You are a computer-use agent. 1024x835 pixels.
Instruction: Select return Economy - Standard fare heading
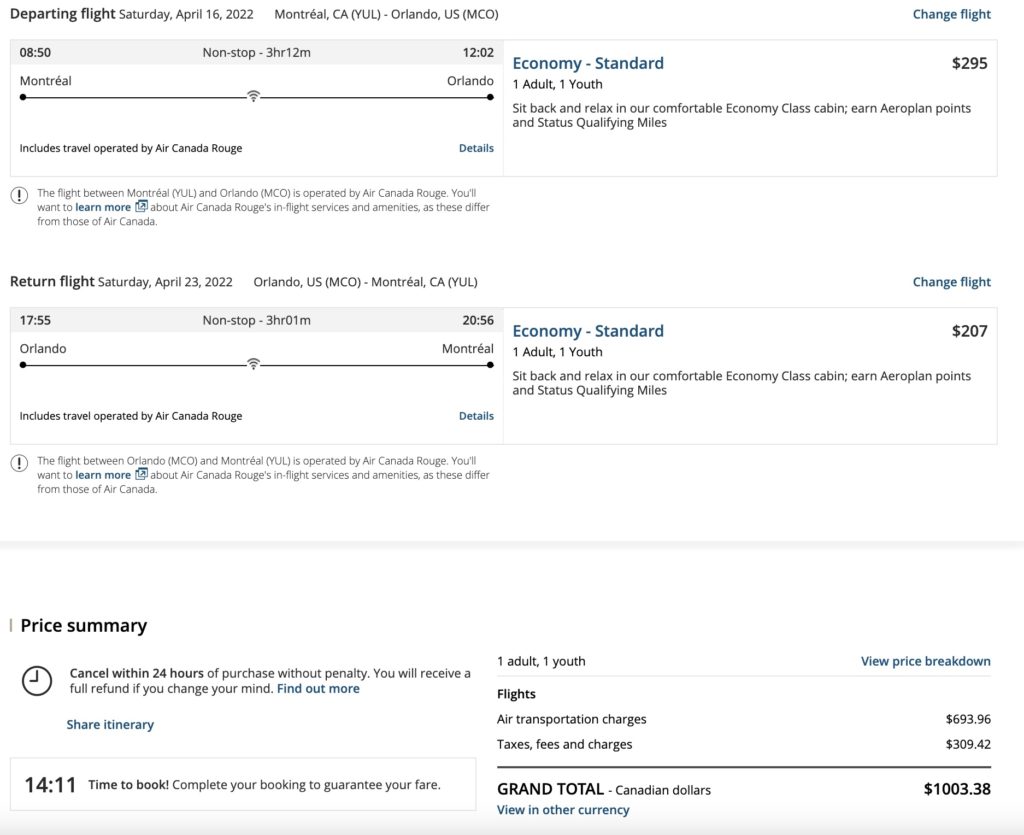click(x=588, y=331)
